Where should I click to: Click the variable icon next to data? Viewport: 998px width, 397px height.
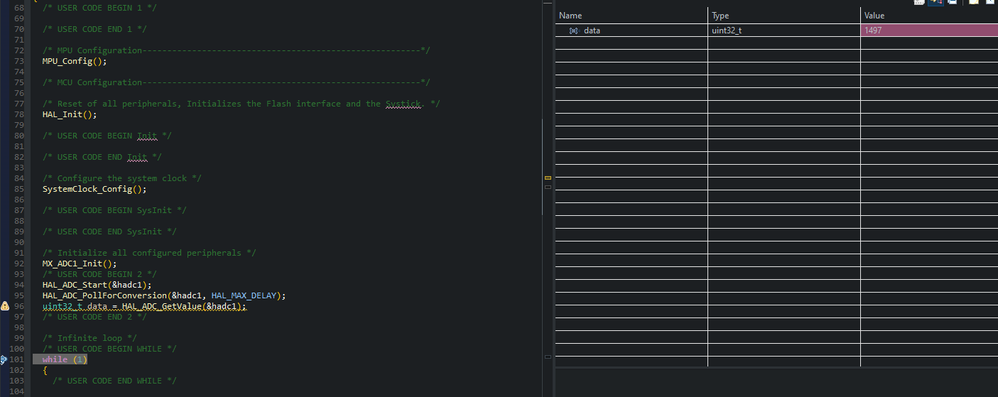(x=573, y=31)
